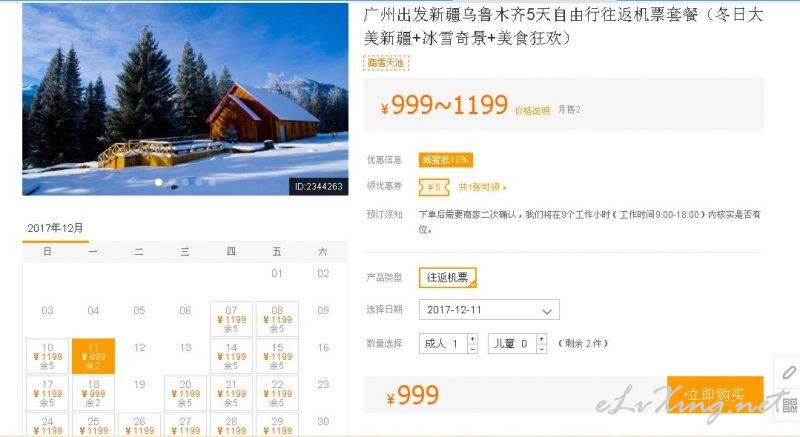The height and width of the screenshot is (437, 800).
Task: Select first carousel dot on photo
Action: point(159,182)
